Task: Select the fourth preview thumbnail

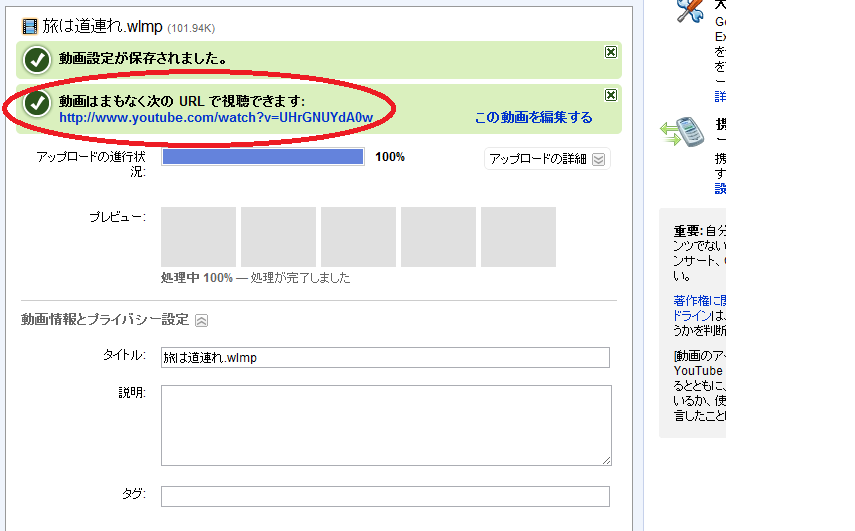Action: point(438,237)
